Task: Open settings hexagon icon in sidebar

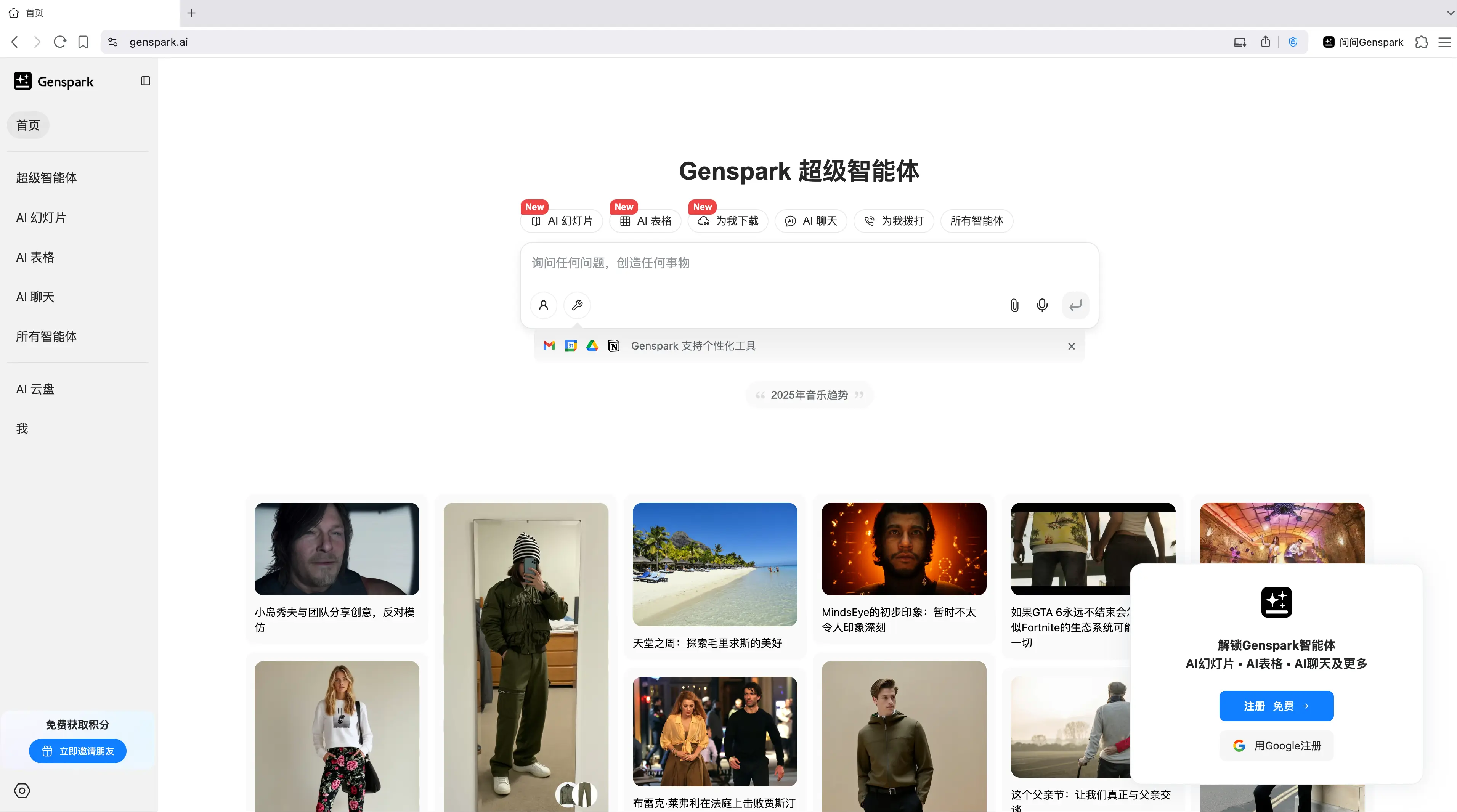Action: pyautogui.click(x=22, y=791)
